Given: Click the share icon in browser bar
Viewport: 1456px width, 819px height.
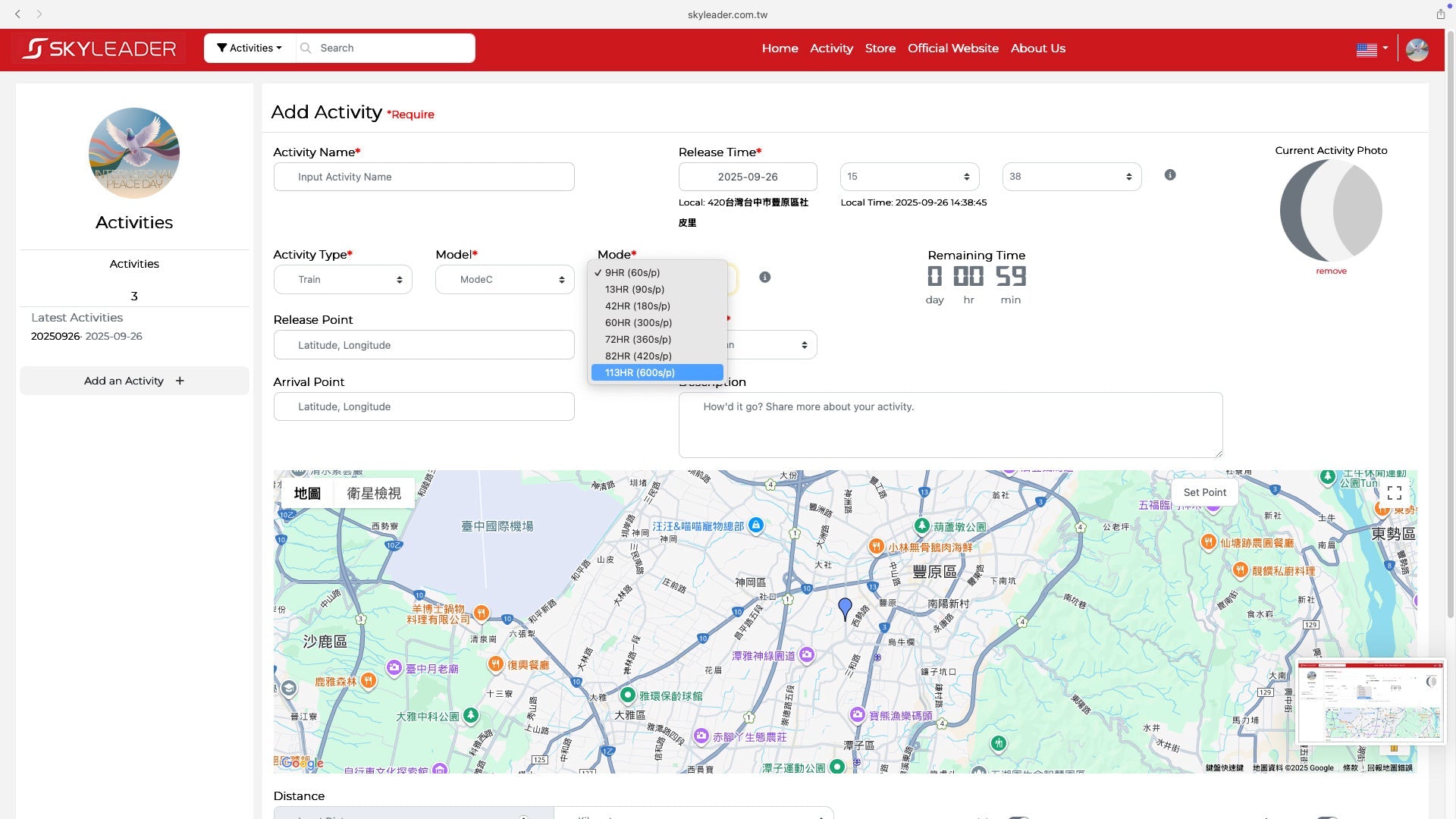Looking at the screenshot, I should coord(1440,14).
